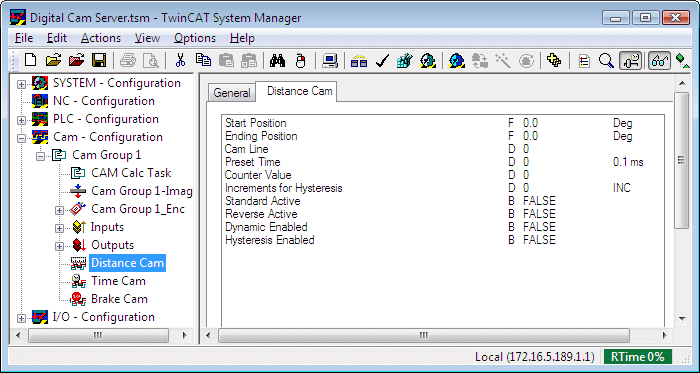Viewport: 700px width, 373px height.
Task: Click Local (172.16.5.189.1.1) in status bar
Action: click(x=535, y=357)
